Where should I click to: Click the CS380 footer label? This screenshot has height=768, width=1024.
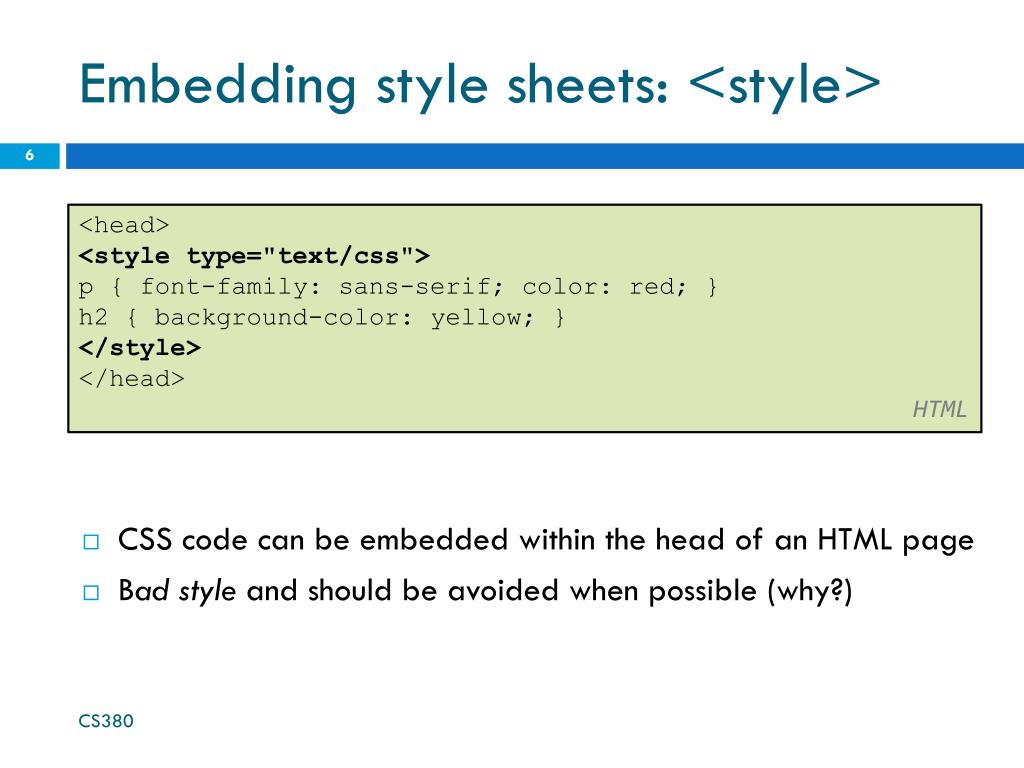tap(106, 721)
